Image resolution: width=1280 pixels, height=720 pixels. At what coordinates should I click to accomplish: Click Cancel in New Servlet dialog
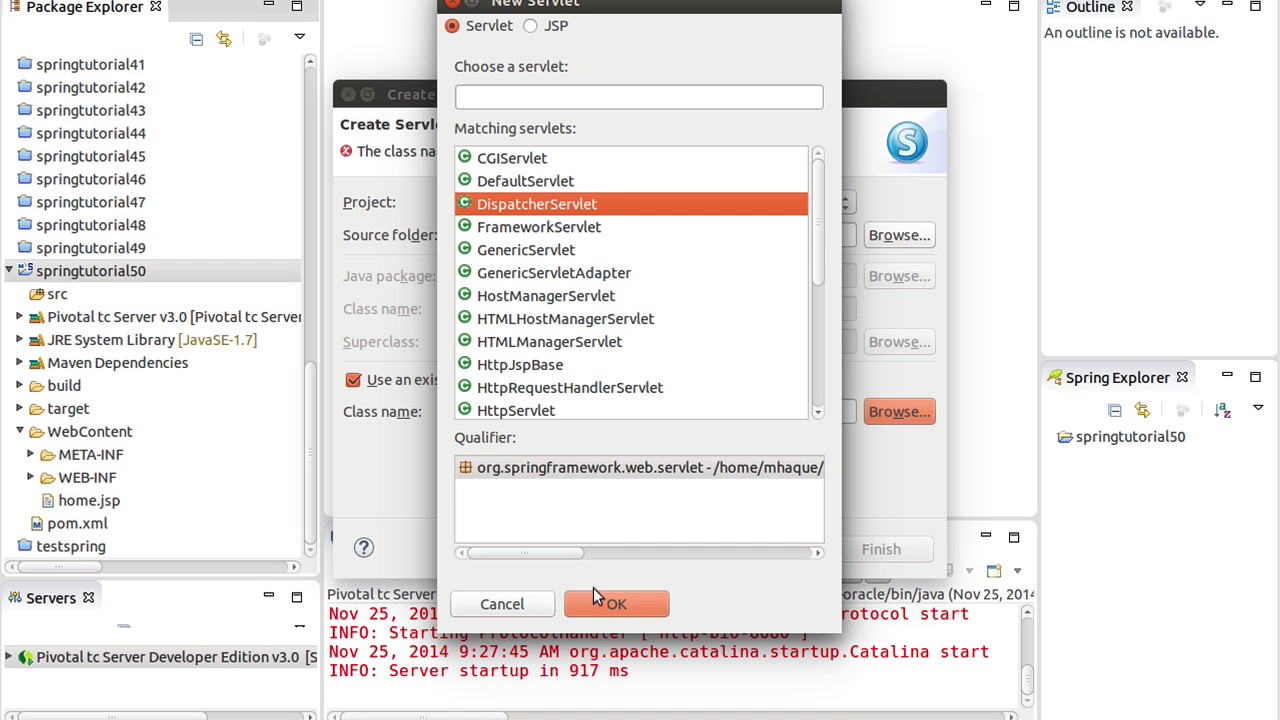click(x=502, y=604)
